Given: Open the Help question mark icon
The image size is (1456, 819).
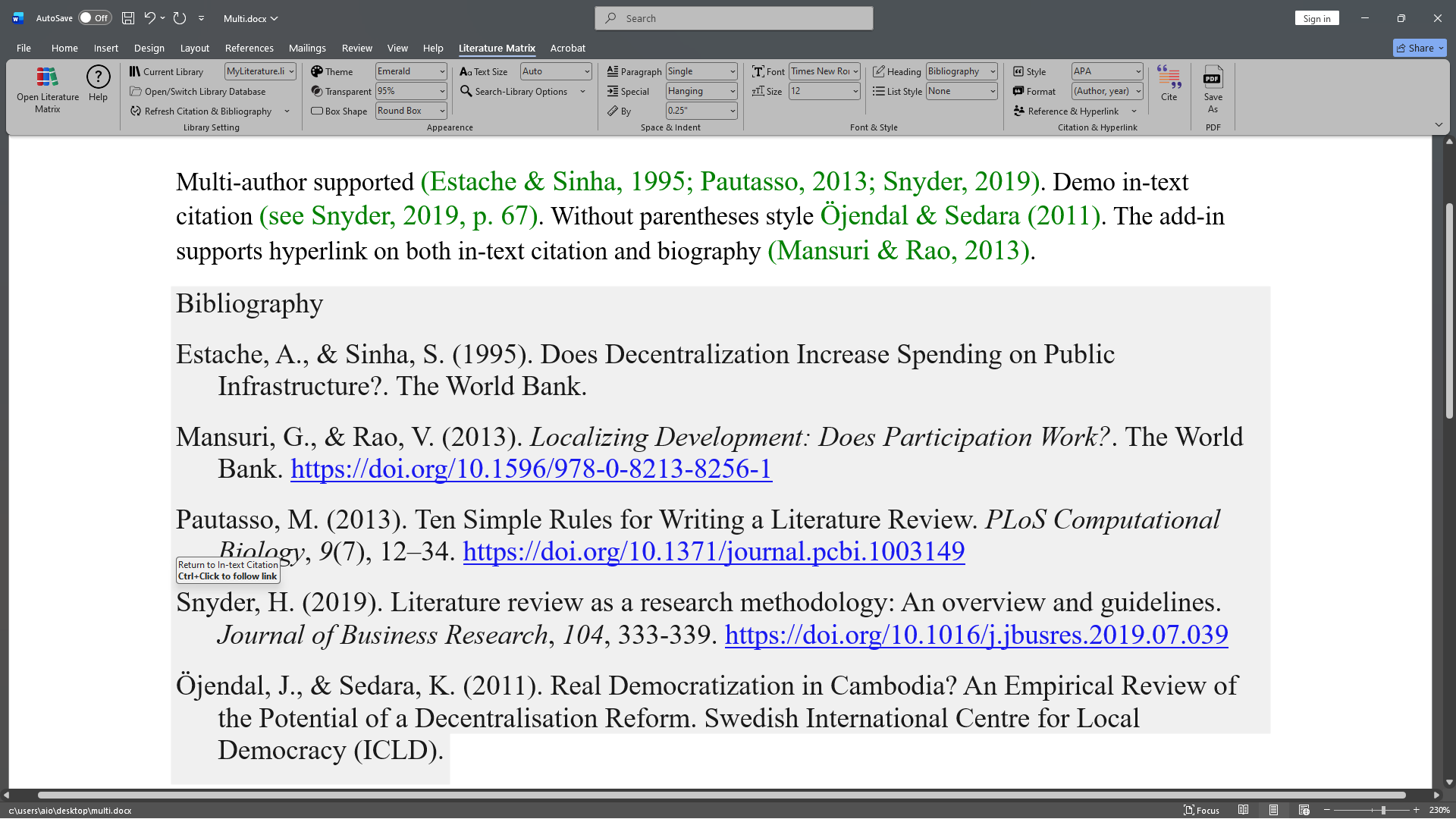Looking at the screenshot, I should click(98, 77).
